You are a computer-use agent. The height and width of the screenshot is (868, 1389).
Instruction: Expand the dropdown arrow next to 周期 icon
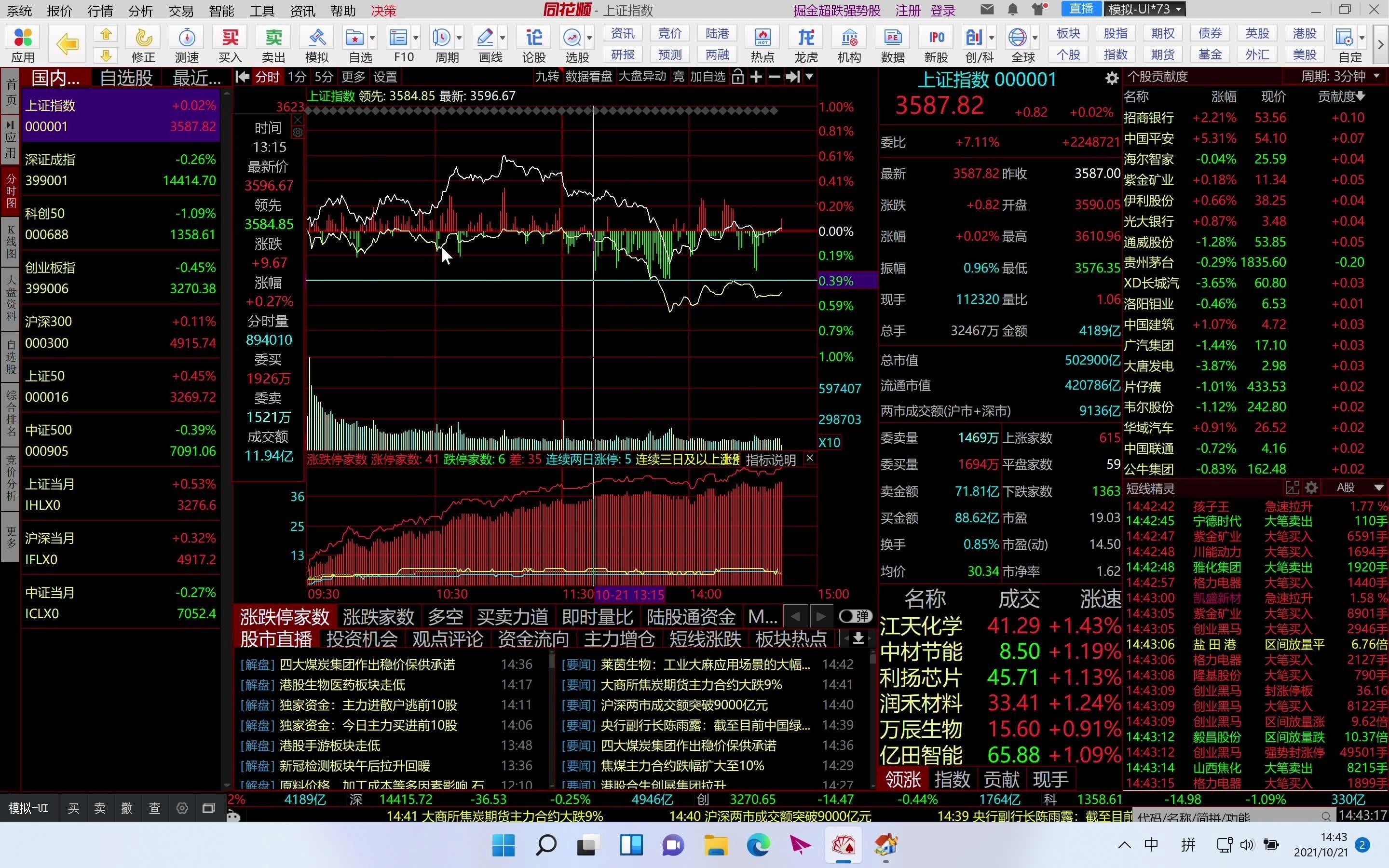[459, 39]
